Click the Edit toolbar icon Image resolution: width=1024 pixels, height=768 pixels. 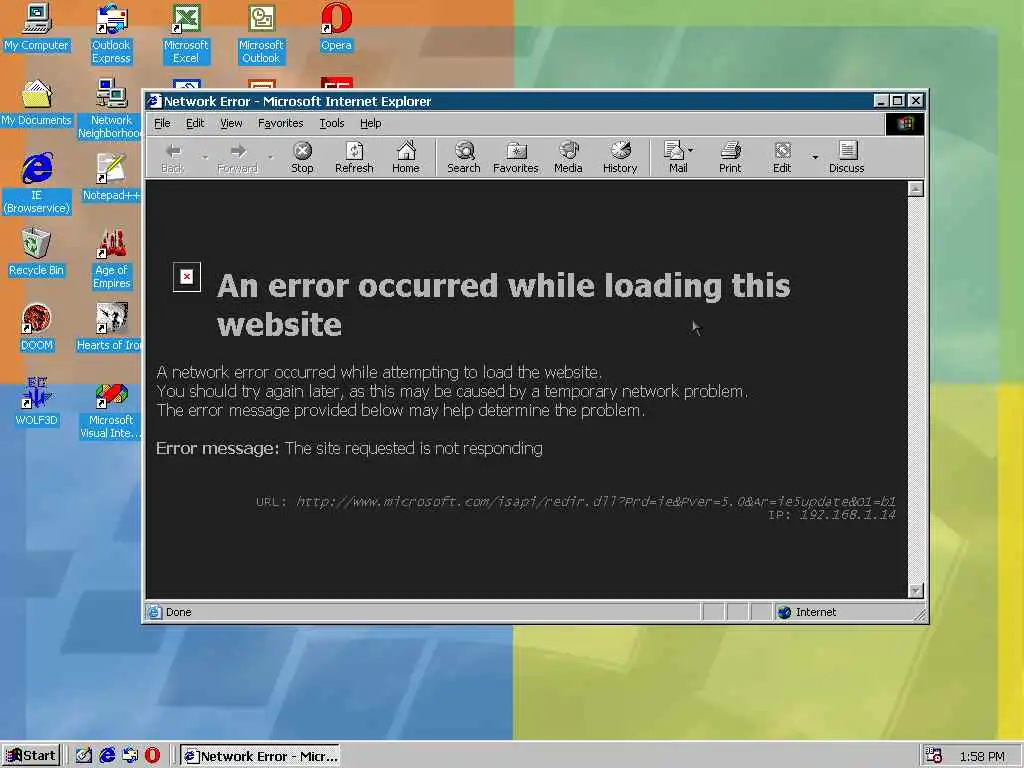click(x=782, y=158)
